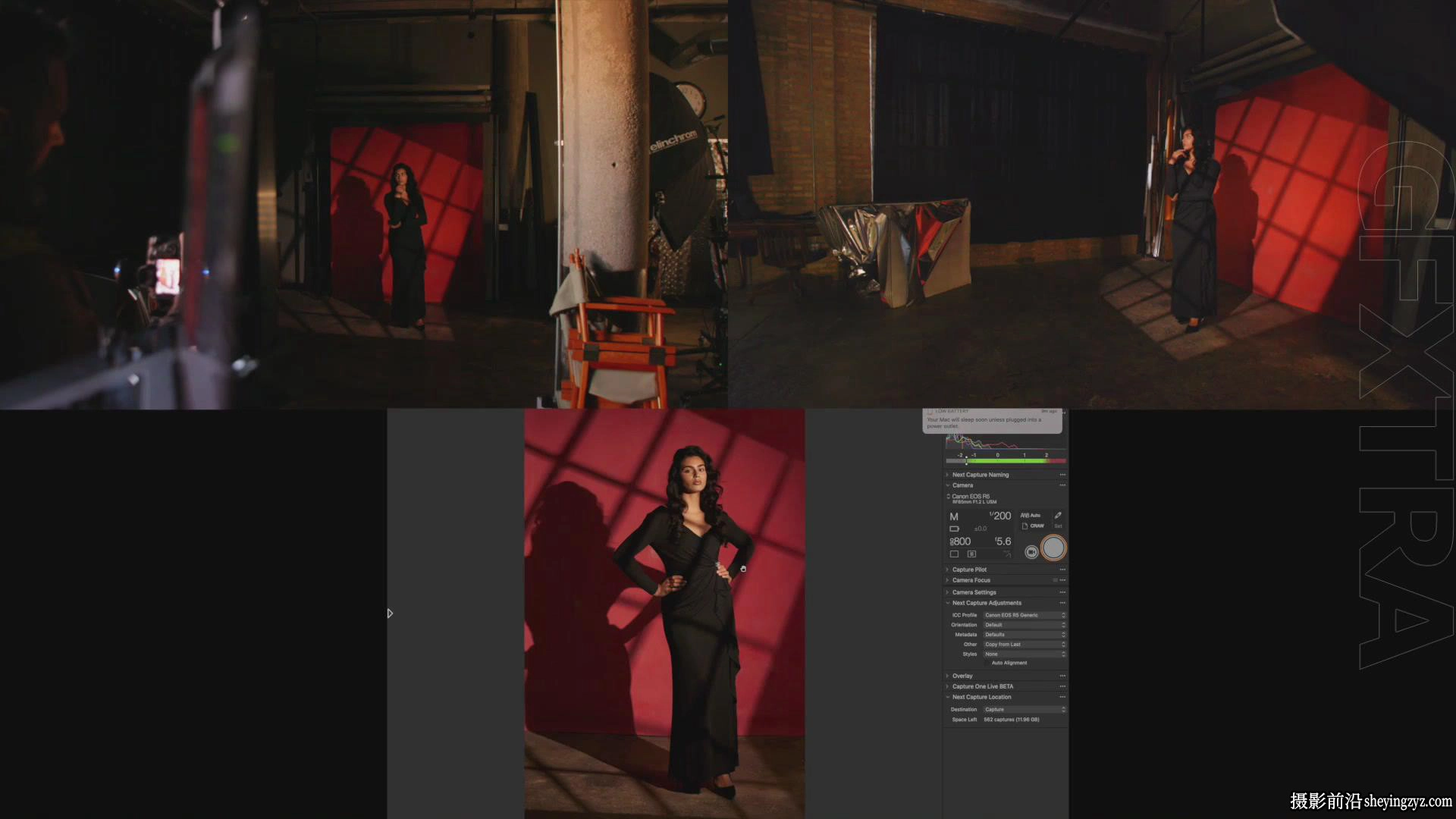Expand the Camera Focus section

coord(947,580)
